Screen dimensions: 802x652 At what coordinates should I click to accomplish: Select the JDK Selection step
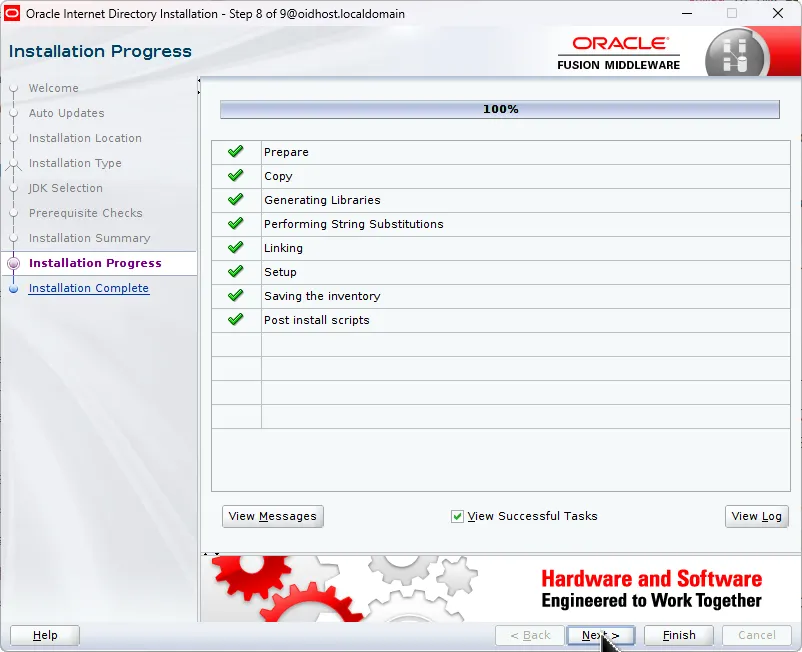pos(66,188)
